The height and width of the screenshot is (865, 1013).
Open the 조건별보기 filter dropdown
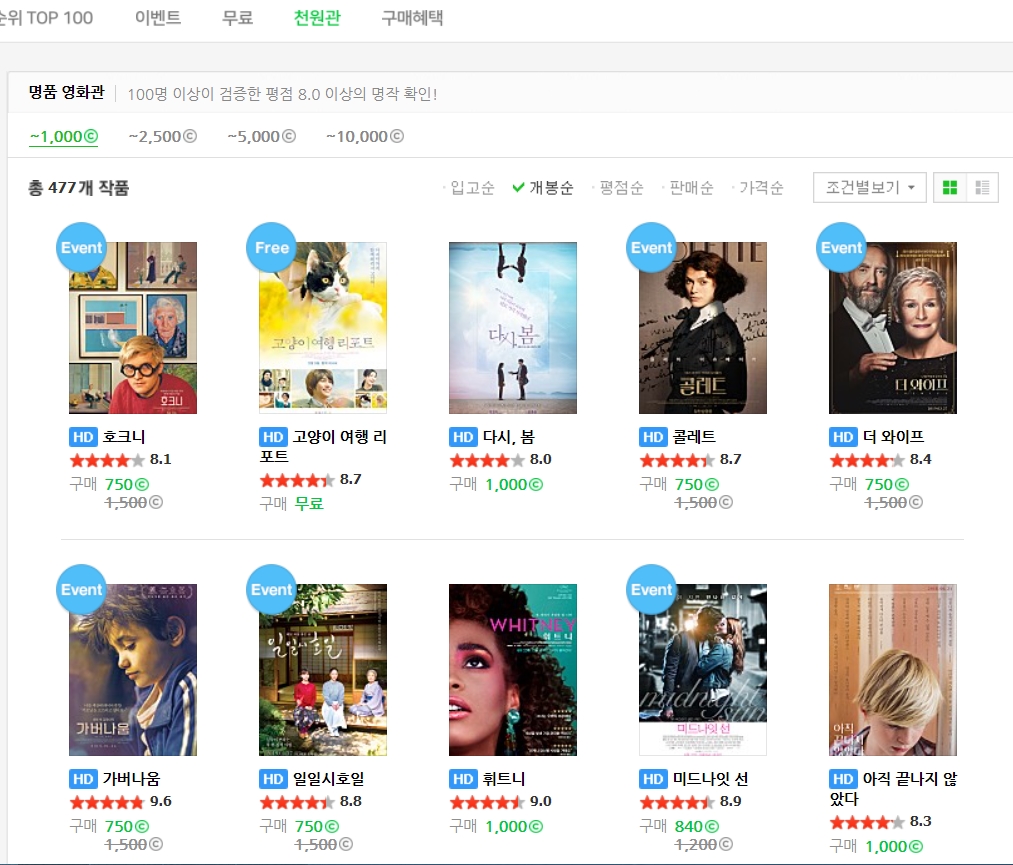pyautogui.click(x=870, y=188)
